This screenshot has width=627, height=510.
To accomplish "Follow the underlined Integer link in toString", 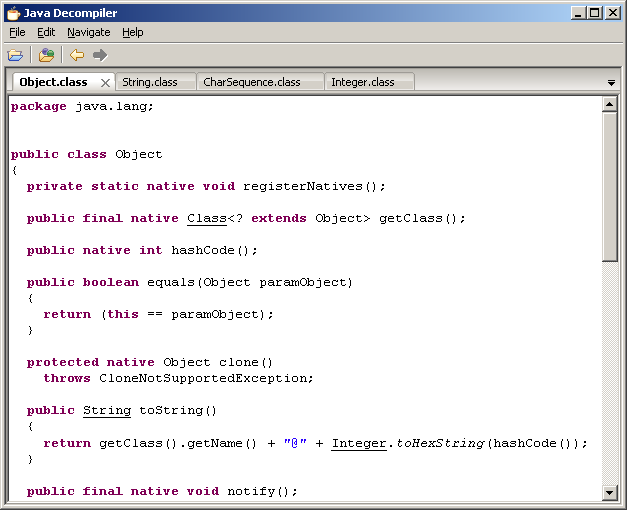I will [359, 443].
